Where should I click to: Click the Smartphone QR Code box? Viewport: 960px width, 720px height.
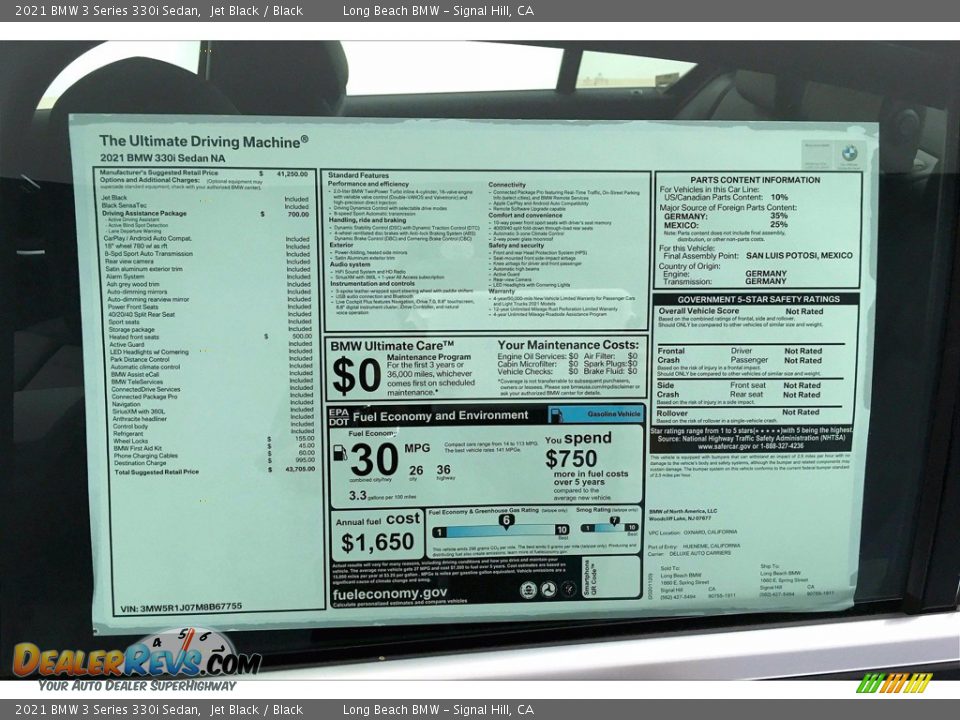pyautogui.click(x=610, y=577)
